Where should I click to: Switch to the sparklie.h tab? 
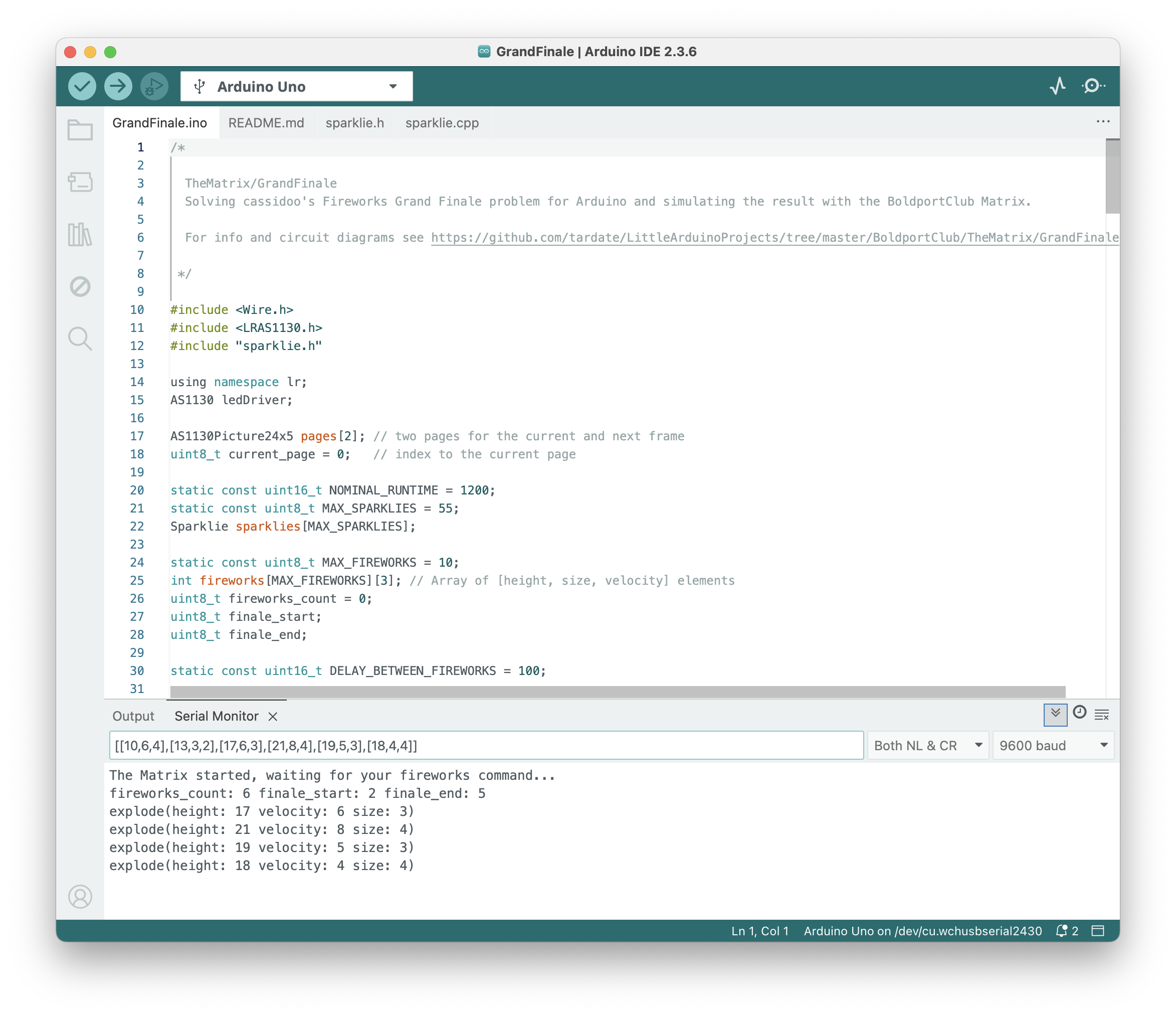pos(355,123)
